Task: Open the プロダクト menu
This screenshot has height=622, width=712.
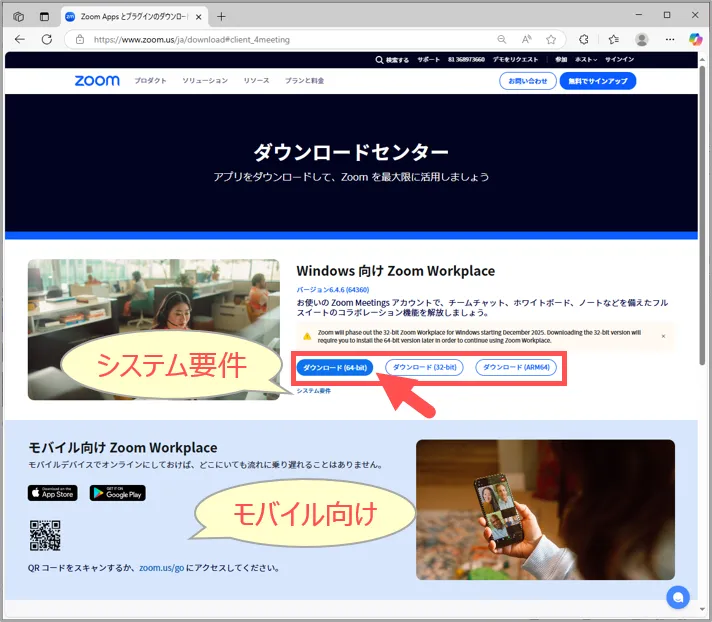Action: (150, 81)
